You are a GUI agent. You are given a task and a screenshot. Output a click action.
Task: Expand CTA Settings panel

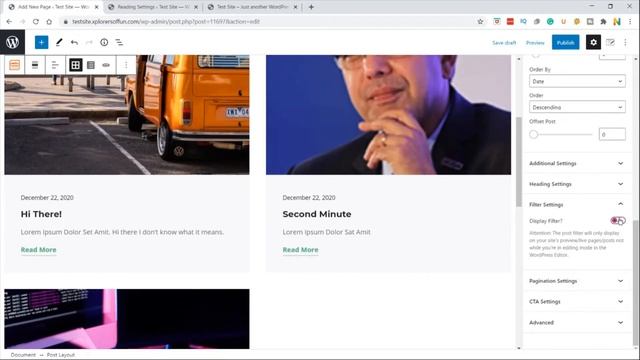pyautogui.click(x=576, y=302)
